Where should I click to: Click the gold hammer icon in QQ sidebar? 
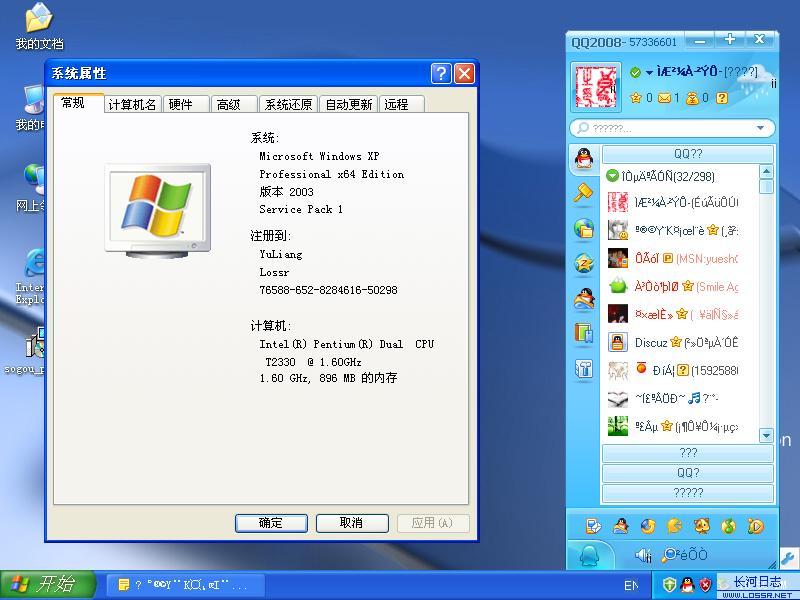583,193
